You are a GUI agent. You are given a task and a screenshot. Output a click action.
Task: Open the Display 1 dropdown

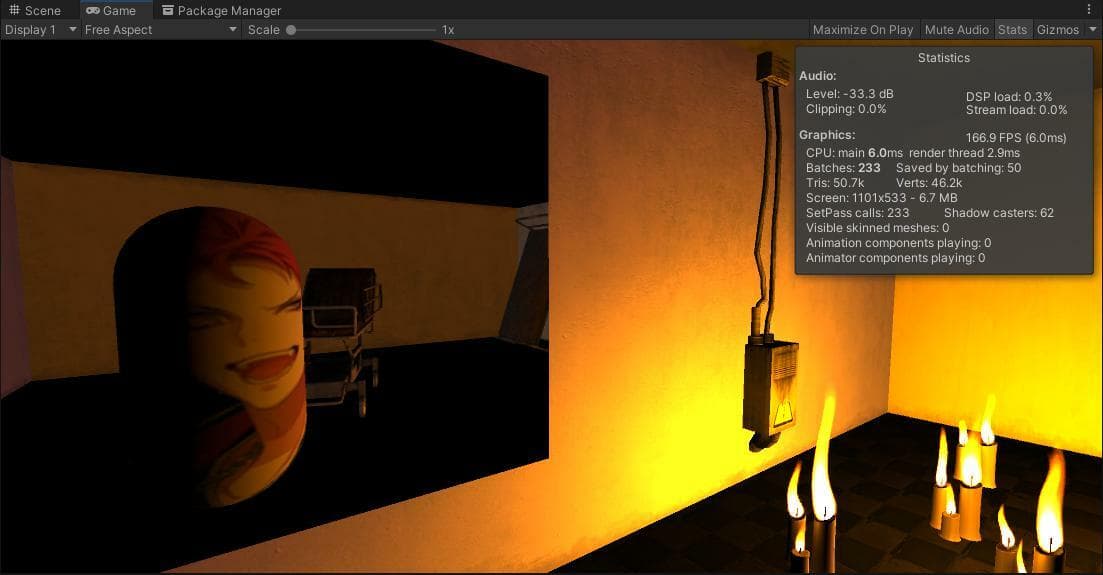tap(40, 30)
